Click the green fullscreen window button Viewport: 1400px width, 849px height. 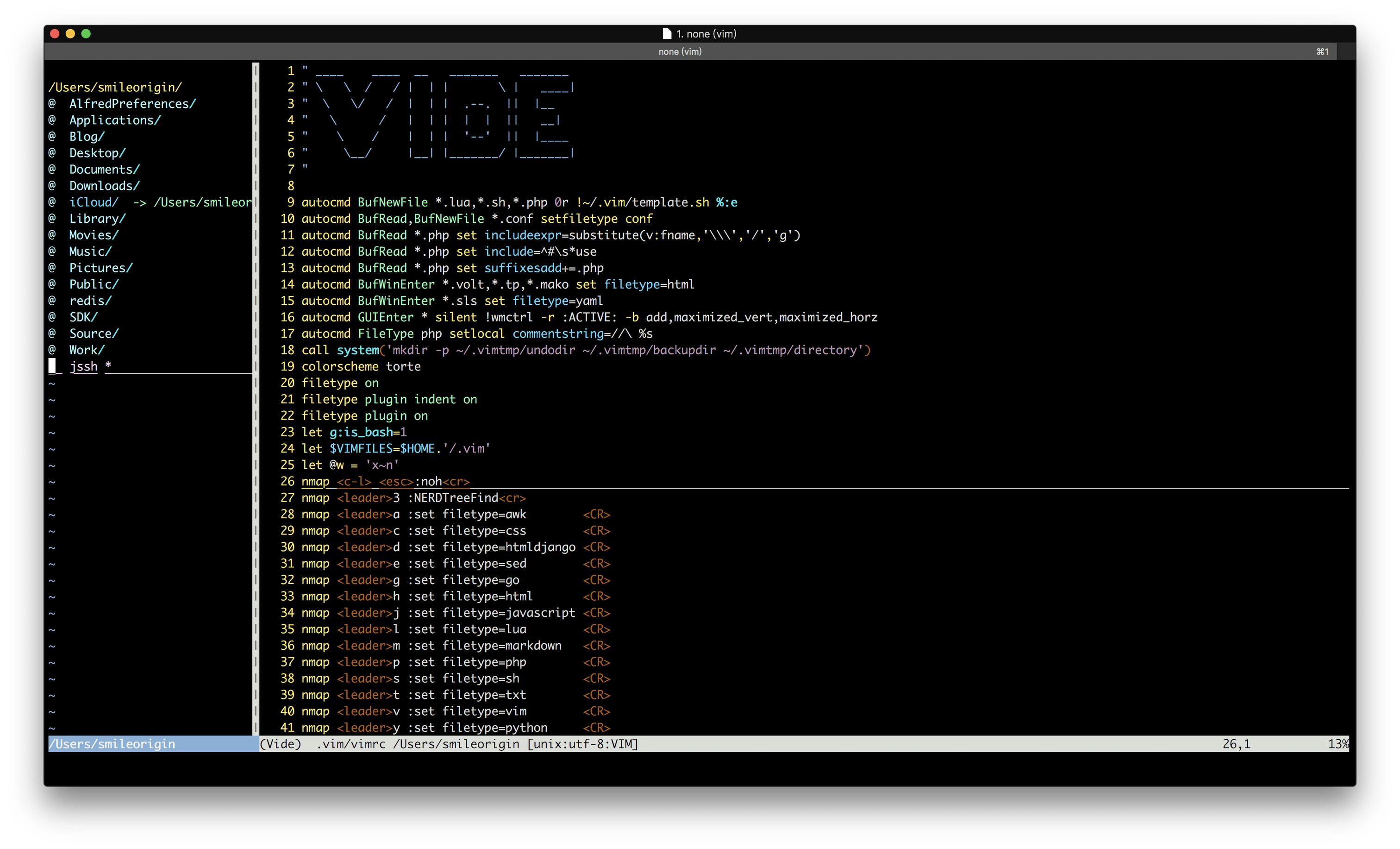pyautogui.click(x=86, y=33)
